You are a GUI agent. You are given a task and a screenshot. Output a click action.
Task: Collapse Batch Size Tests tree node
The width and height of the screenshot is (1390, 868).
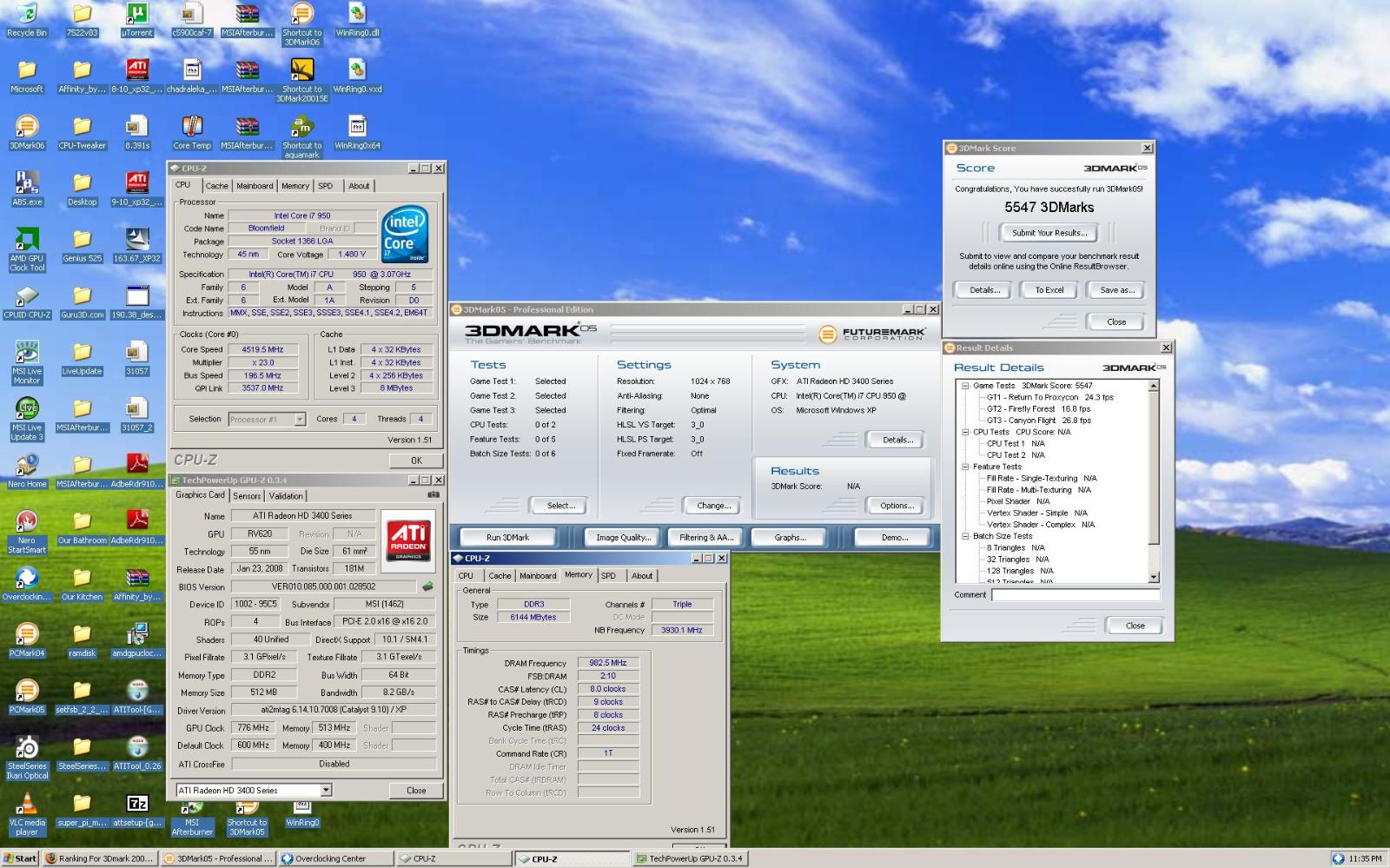pos(965,536)
